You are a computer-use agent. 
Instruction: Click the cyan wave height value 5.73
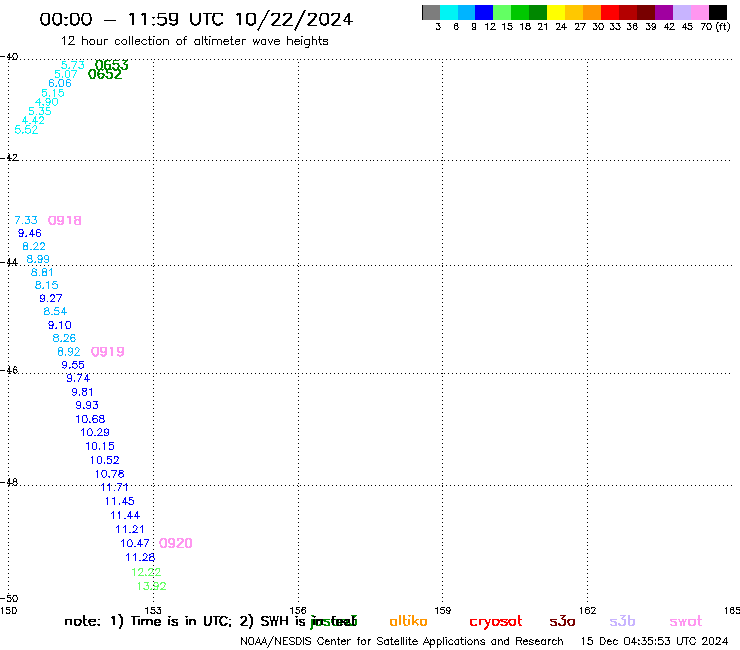point(73,65)
